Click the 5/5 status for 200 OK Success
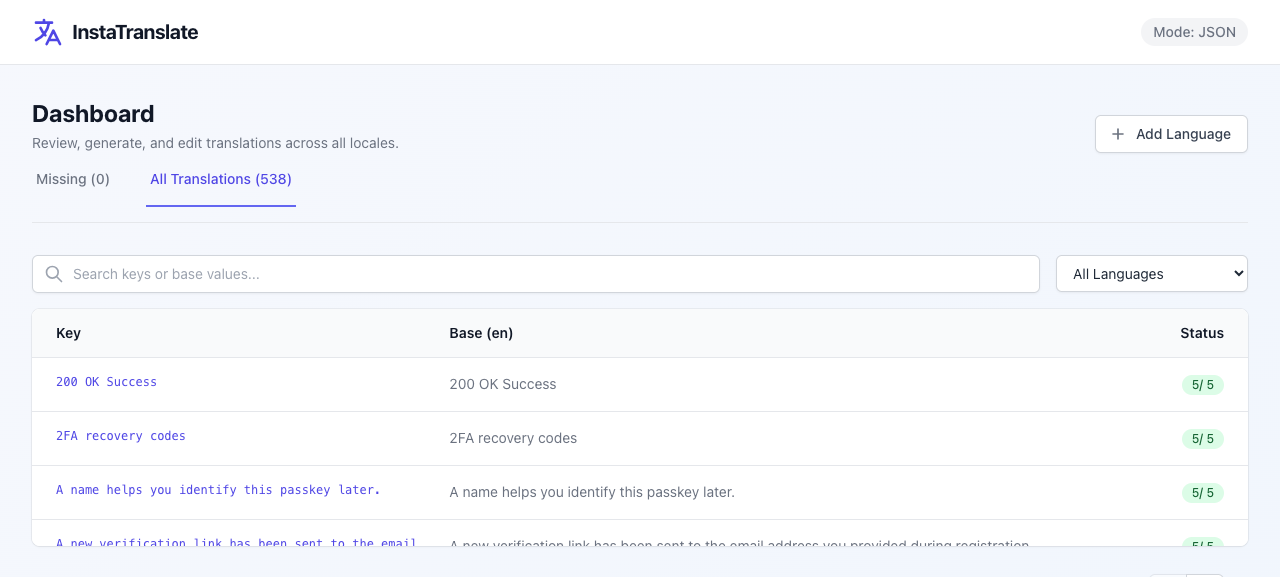This screenshot has height=577, width=1280. click(1203, 385)
